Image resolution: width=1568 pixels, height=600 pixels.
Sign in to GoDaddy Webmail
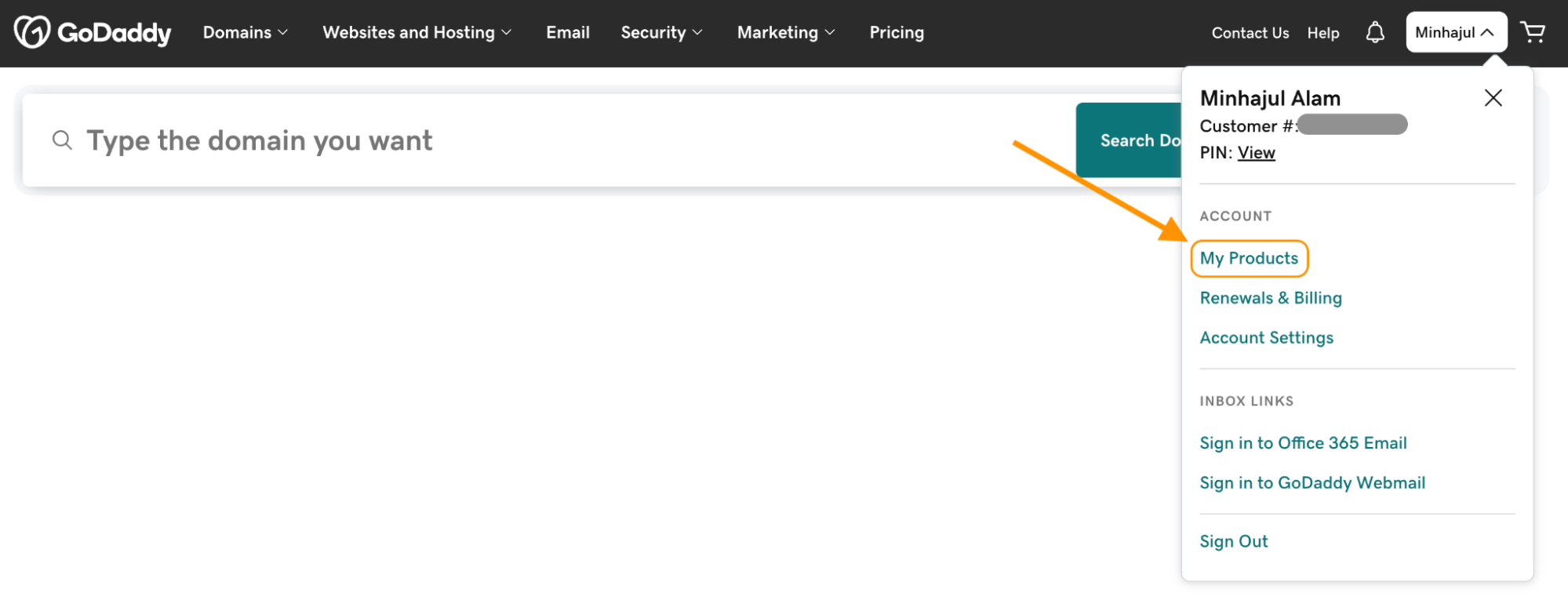1312,483
